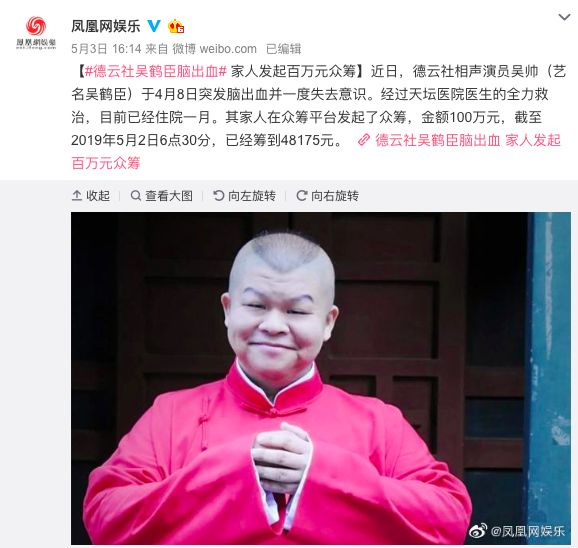Open the 凤凰网娱乐 account name link
The image size is (578, 548).
pyautogui.click(x=106, y=26)
